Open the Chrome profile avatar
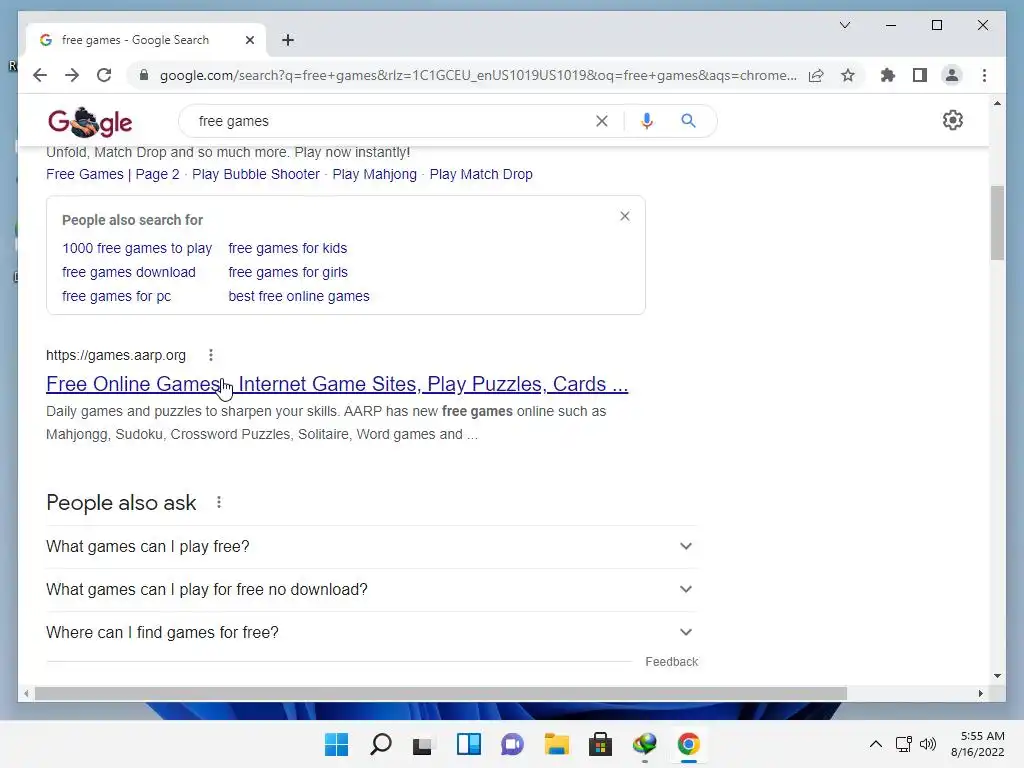Viewport: 1024px width, 768px height. 952,75
